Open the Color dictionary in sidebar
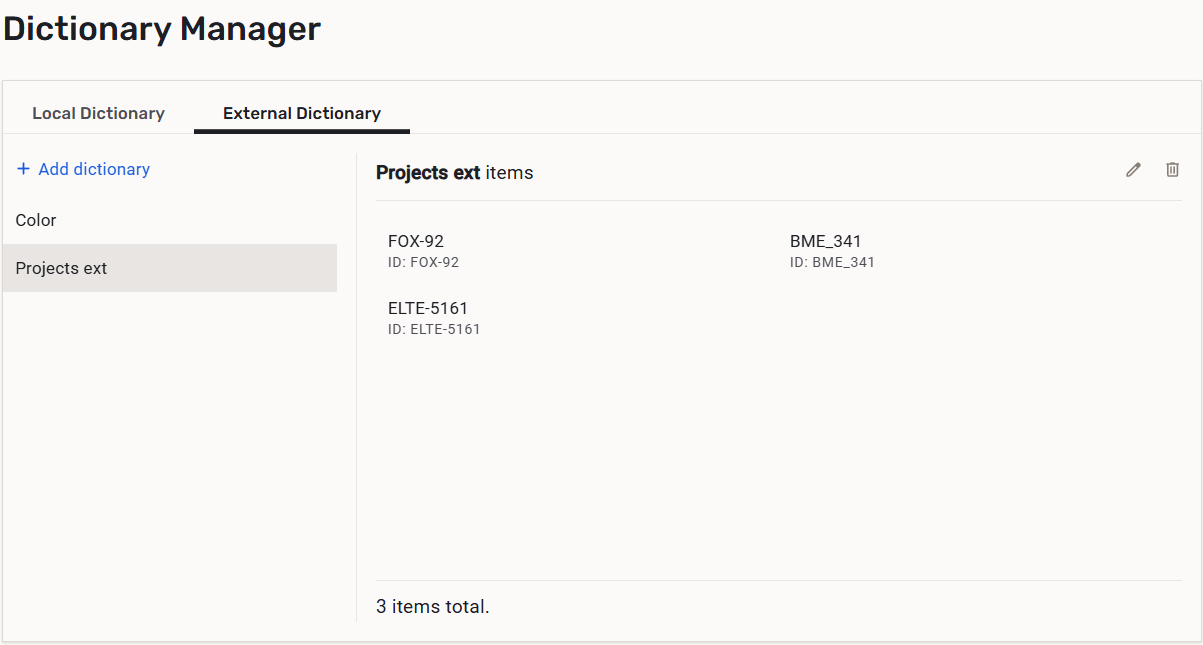1203x645 pixels. click(x=36, y=220)
